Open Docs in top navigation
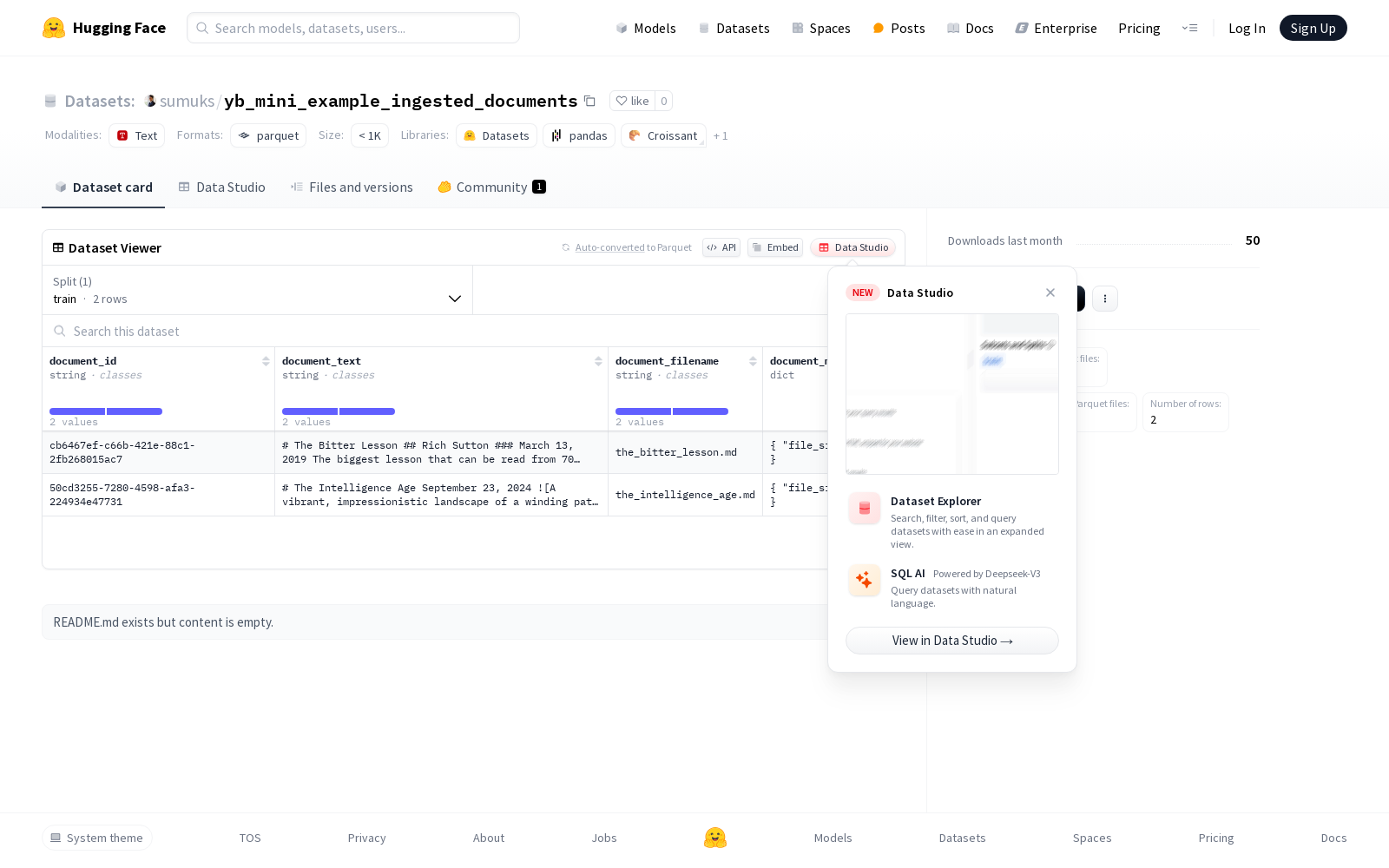Viewport: 1389px width, 868px height. 971,28
